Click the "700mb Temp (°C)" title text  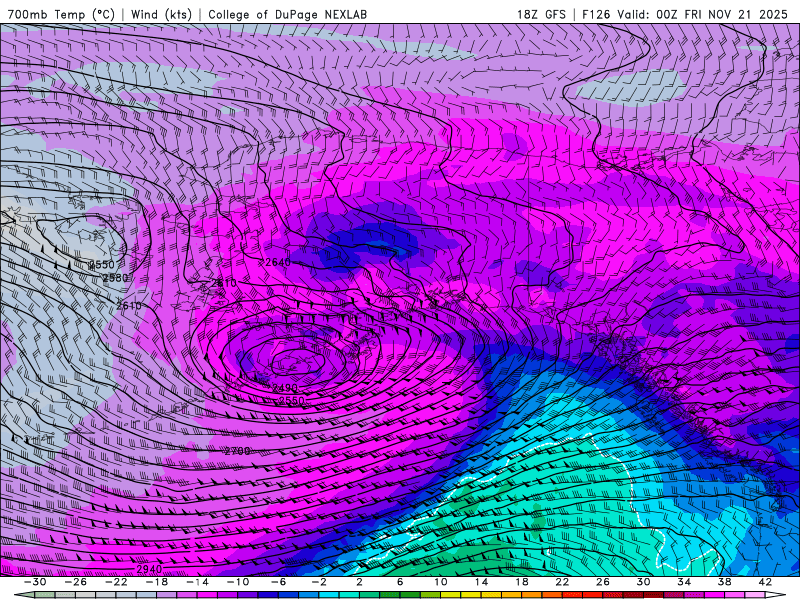point(61,14)
